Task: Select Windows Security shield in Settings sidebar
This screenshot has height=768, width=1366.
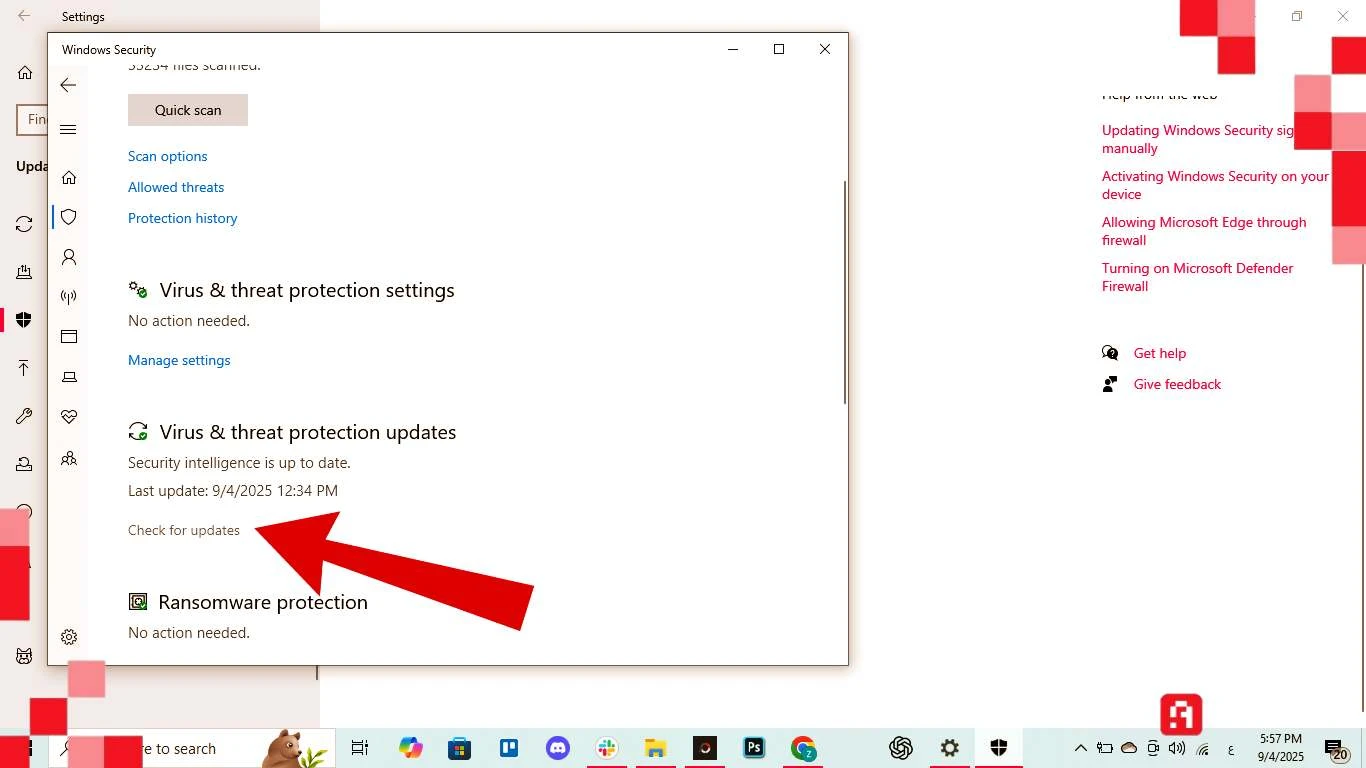Action: [24, 320]
